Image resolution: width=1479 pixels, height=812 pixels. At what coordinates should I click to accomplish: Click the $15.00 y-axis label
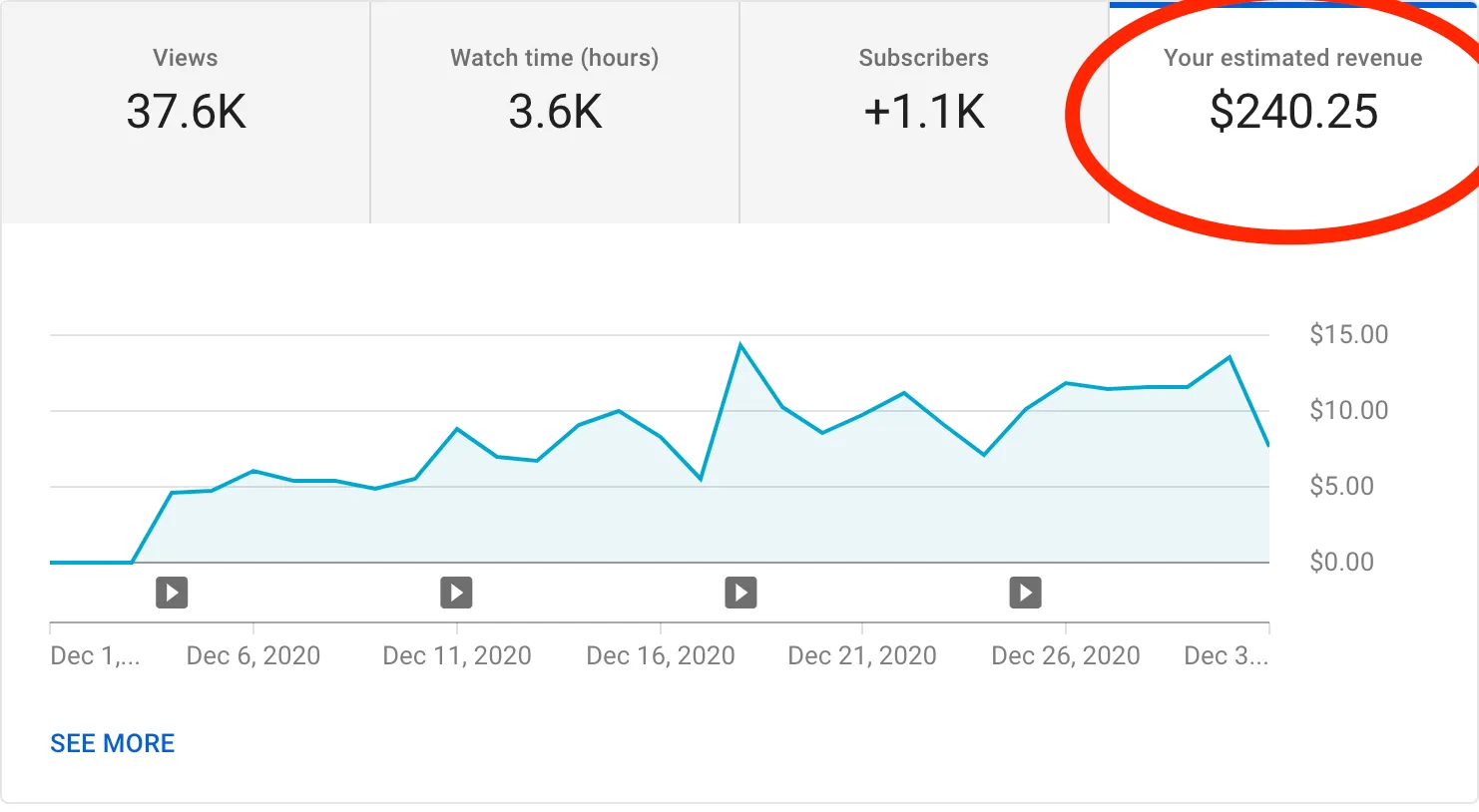click(x=1350, y=334)
